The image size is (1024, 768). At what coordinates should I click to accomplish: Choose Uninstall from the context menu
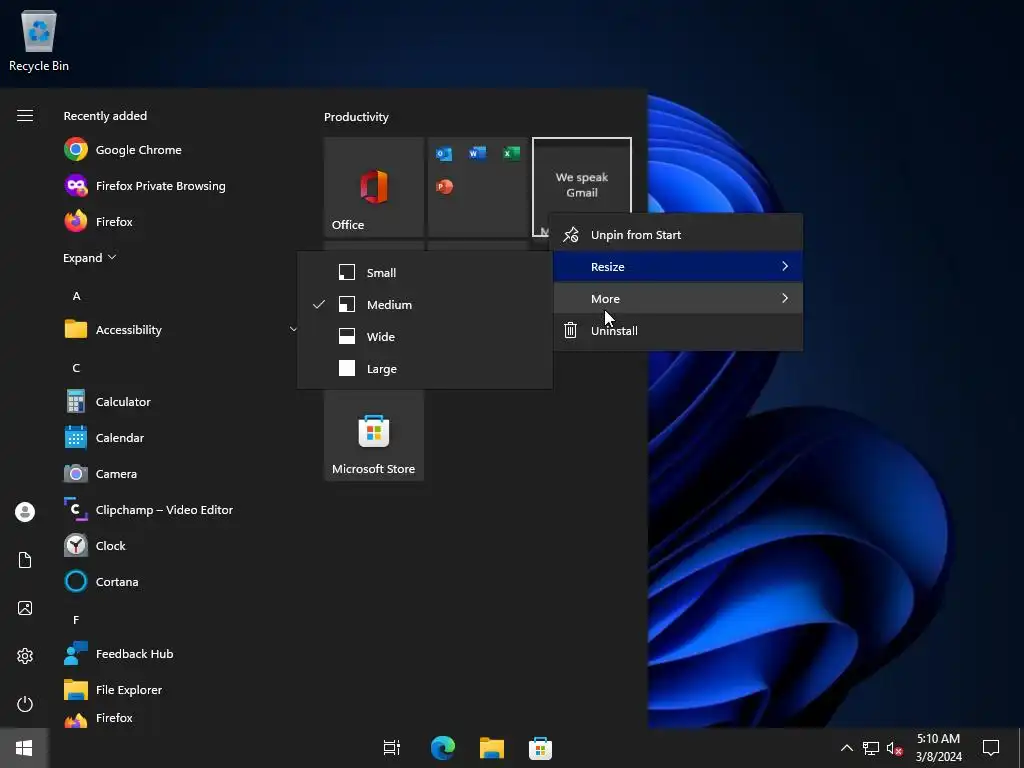point(678,330)
